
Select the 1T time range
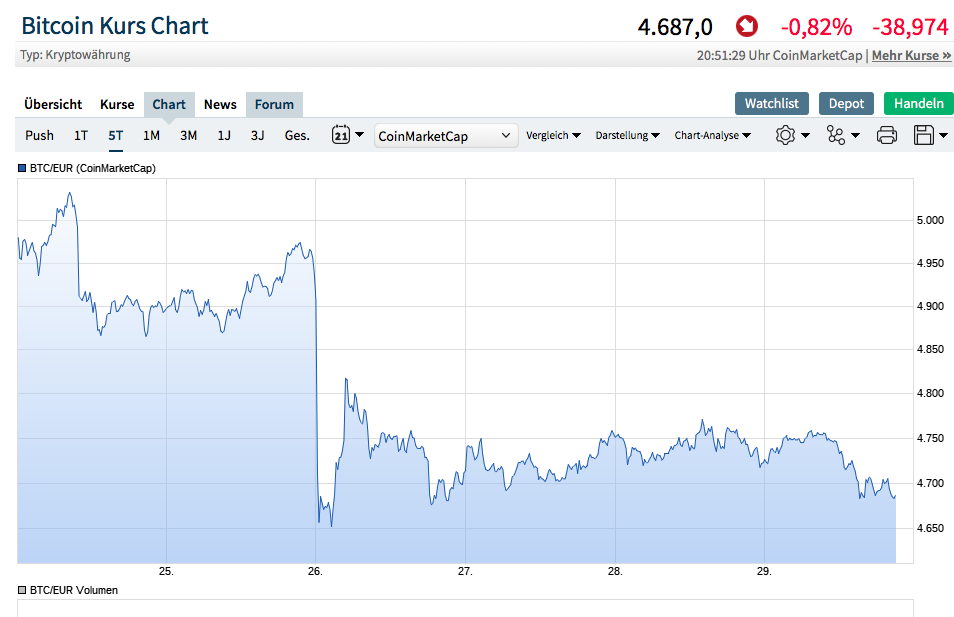coord(81,135)
